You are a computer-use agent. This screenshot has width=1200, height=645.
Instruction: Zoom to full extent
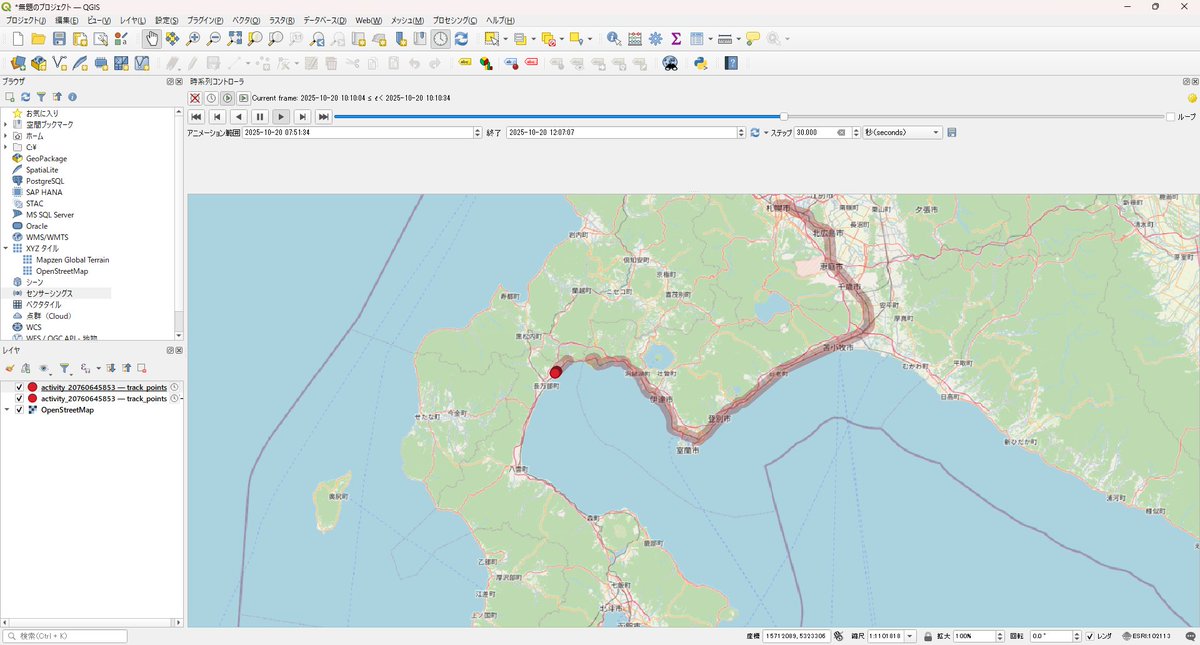tap(235, 39)
